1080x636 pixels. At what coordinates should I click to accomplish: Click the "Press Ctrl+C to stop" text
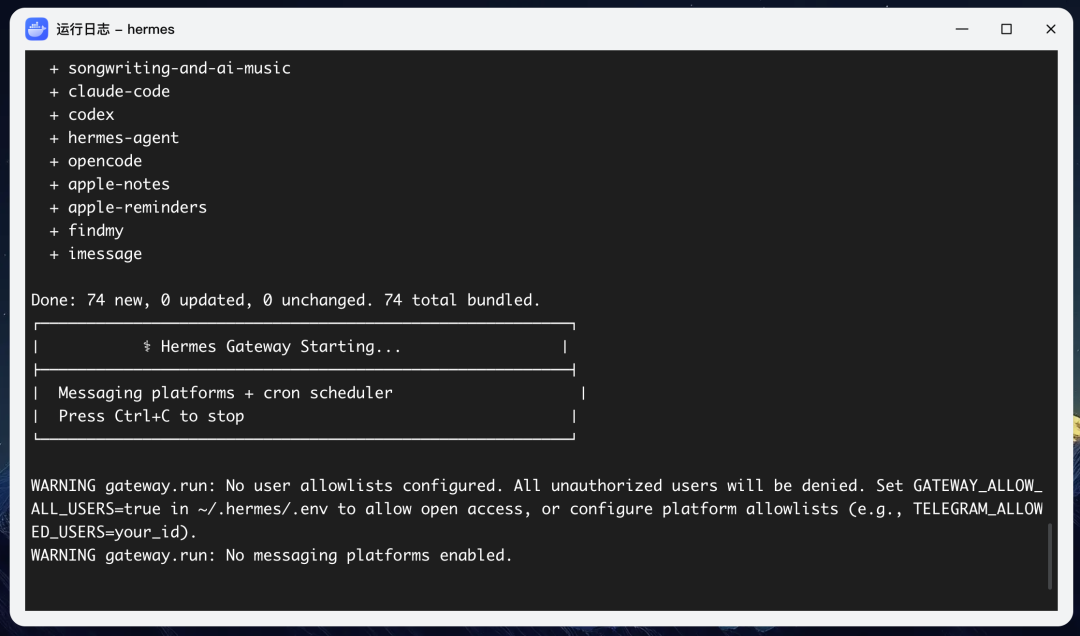tap(151, 416)
